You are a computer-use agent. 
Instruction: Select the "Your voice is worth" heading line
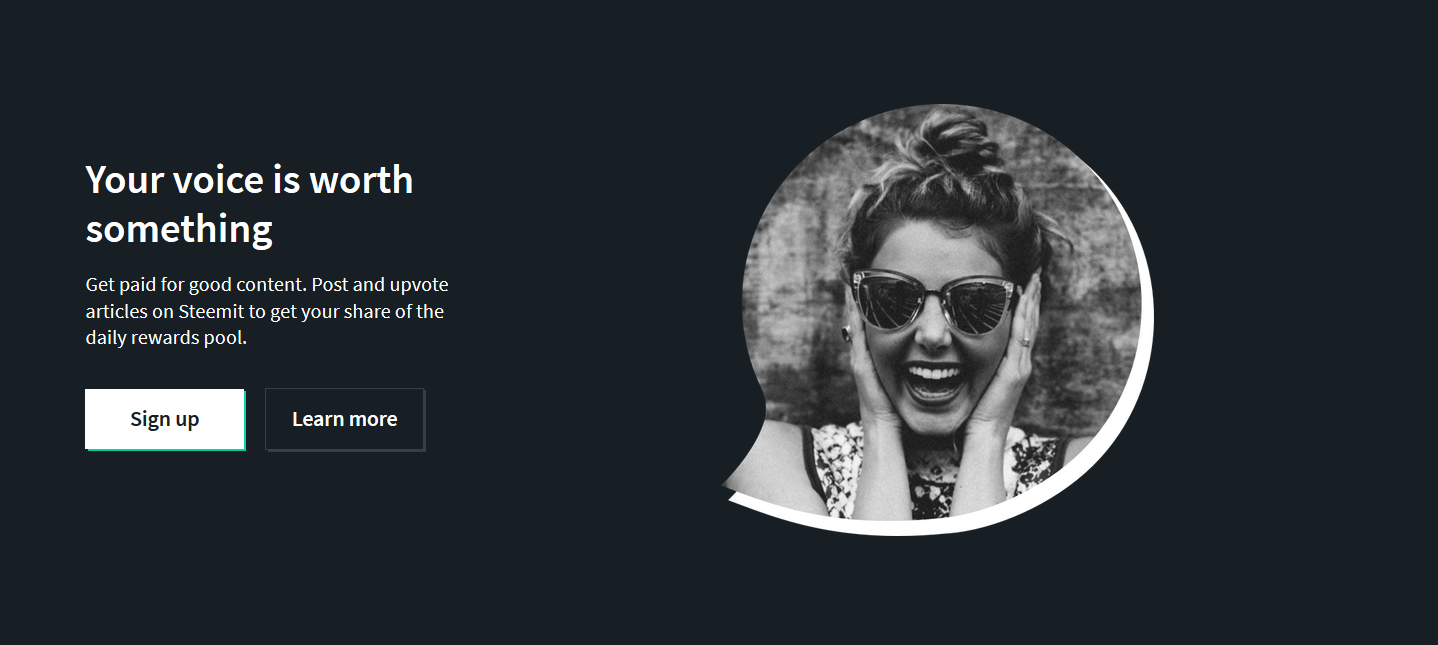click(x=249, y=180)
